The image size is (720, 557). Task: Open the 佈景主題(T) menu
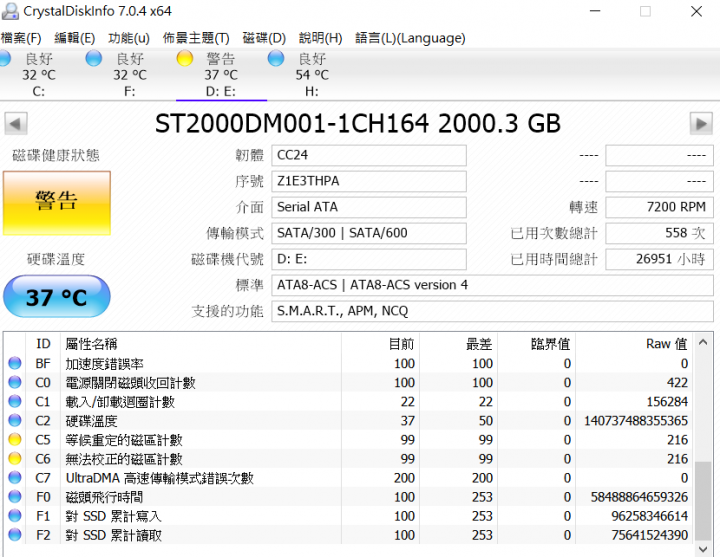[196, 38]
